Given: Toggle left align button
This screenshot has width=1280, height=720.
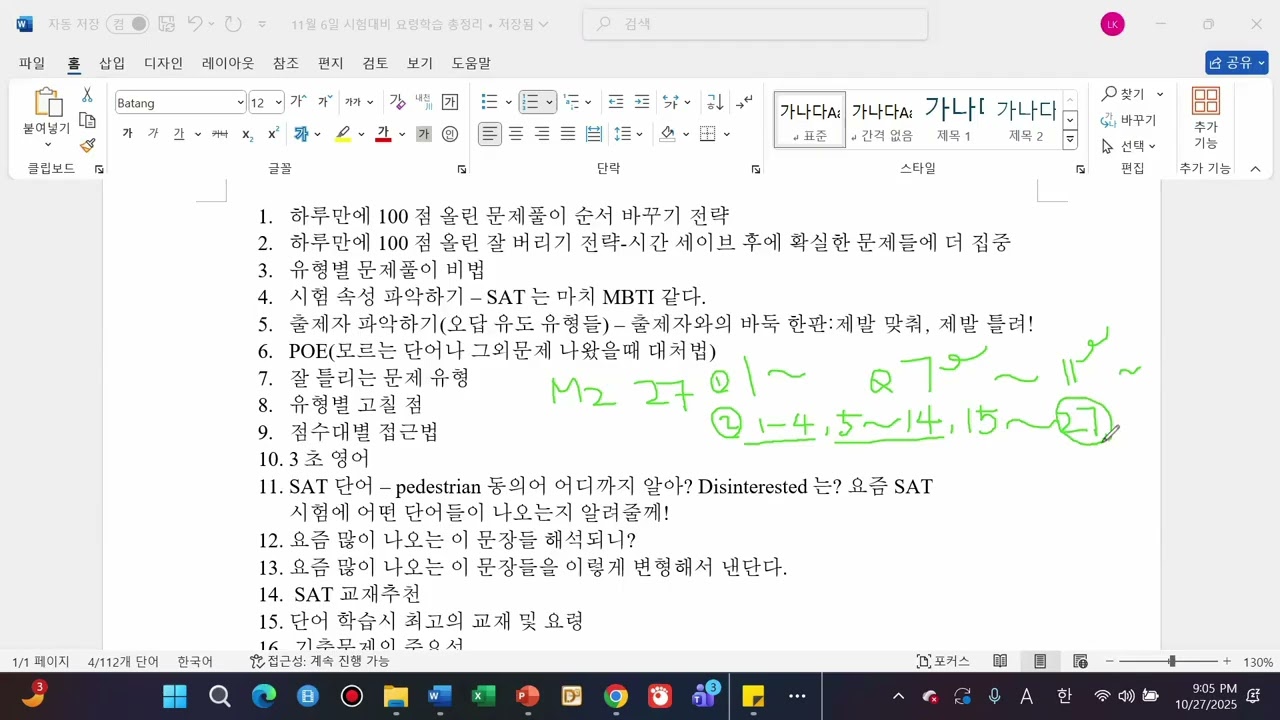Looking at the screenshot, I should pos(490,134).
